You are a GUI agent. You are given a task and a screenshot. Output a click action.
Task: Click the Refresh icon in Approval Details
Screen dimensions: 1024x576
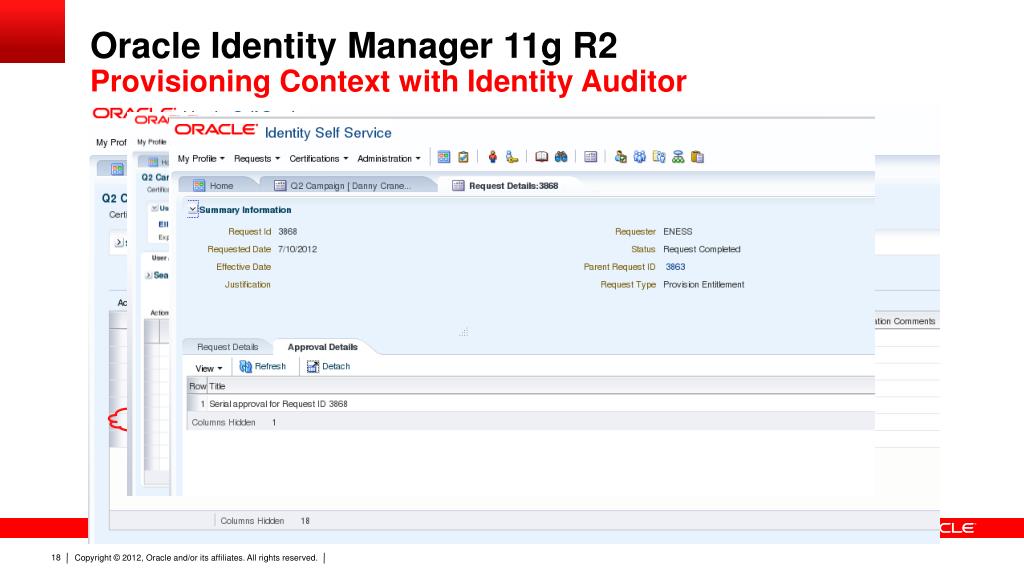[246, 366]
